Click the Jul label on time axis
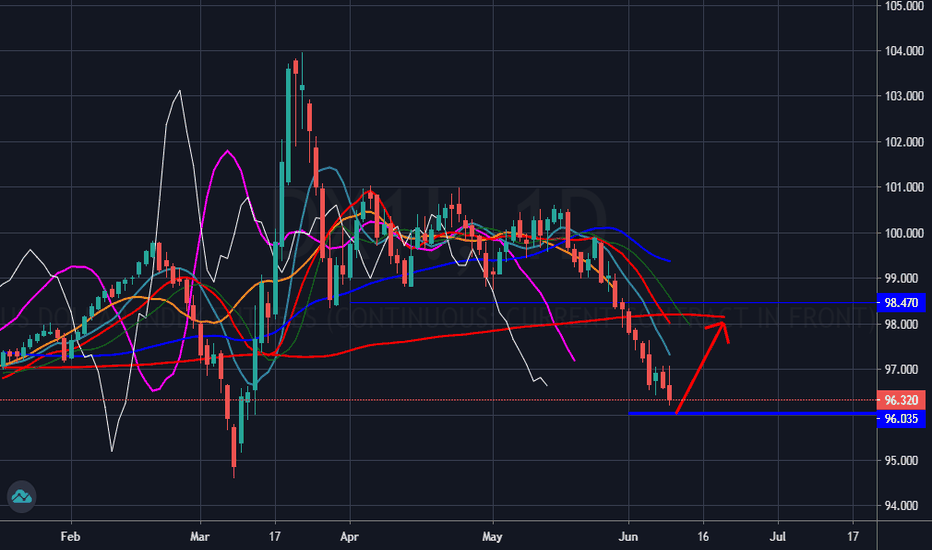 pos(777,536)
